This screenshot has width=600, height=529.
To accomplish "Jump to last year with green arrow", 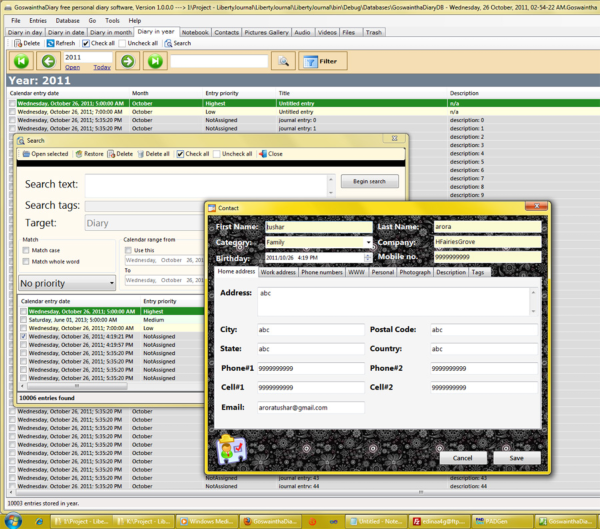I will coord(154,62).
